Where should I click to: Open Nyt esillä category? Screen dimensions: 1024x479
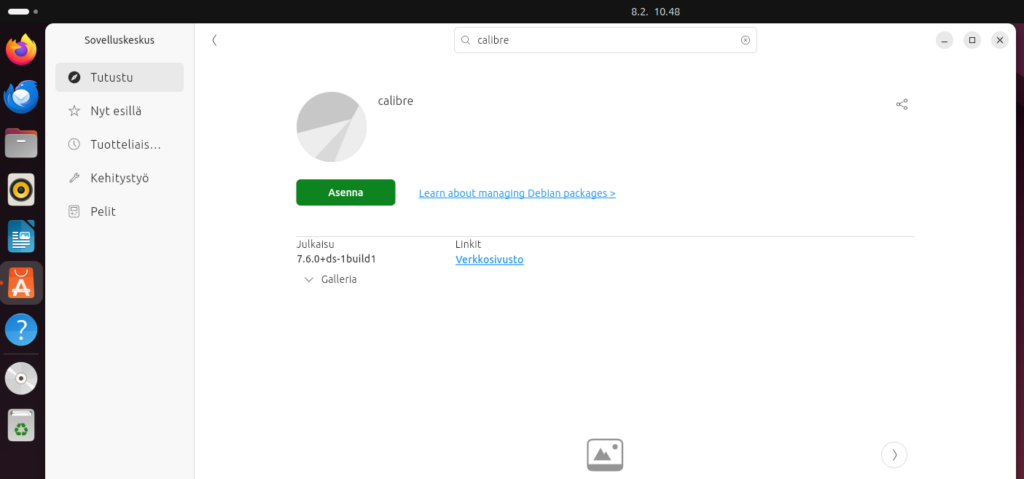120,111
